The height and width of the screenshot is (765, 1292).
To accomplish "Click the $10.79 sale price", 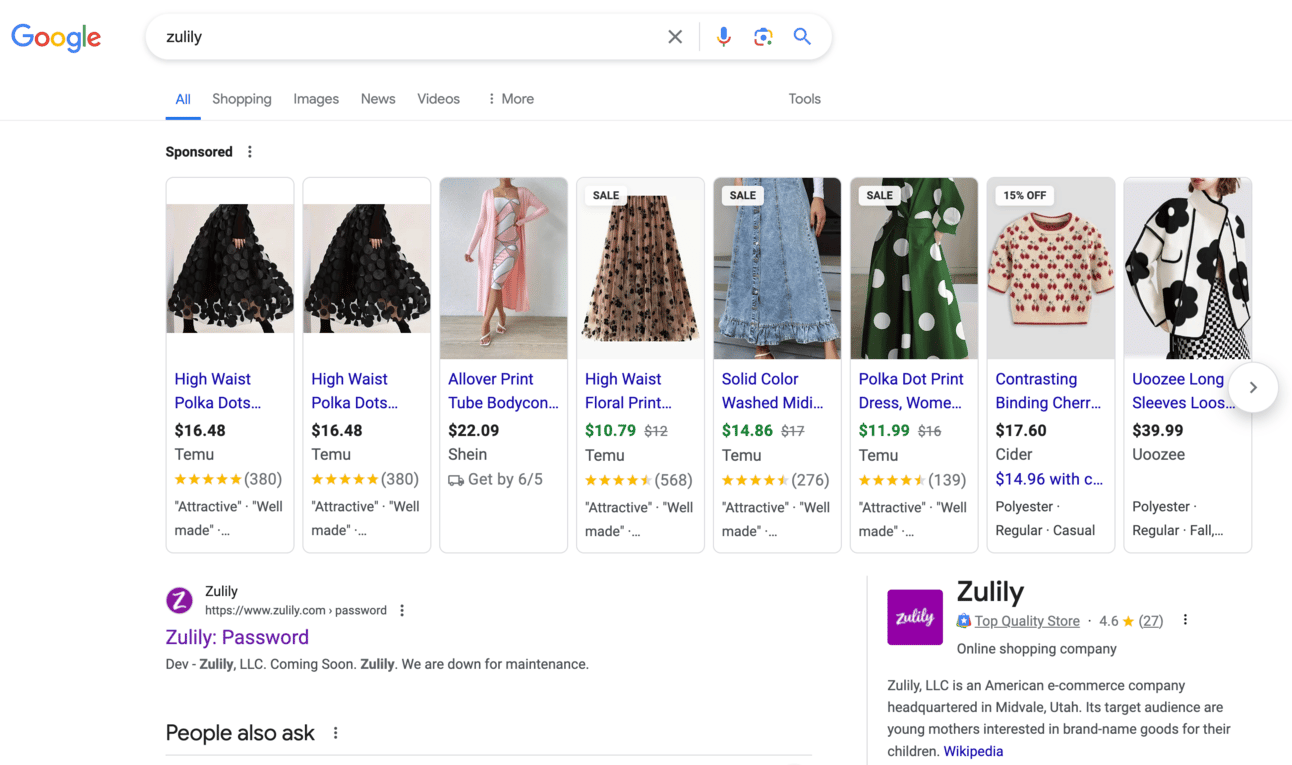I will tap(610, 431).
